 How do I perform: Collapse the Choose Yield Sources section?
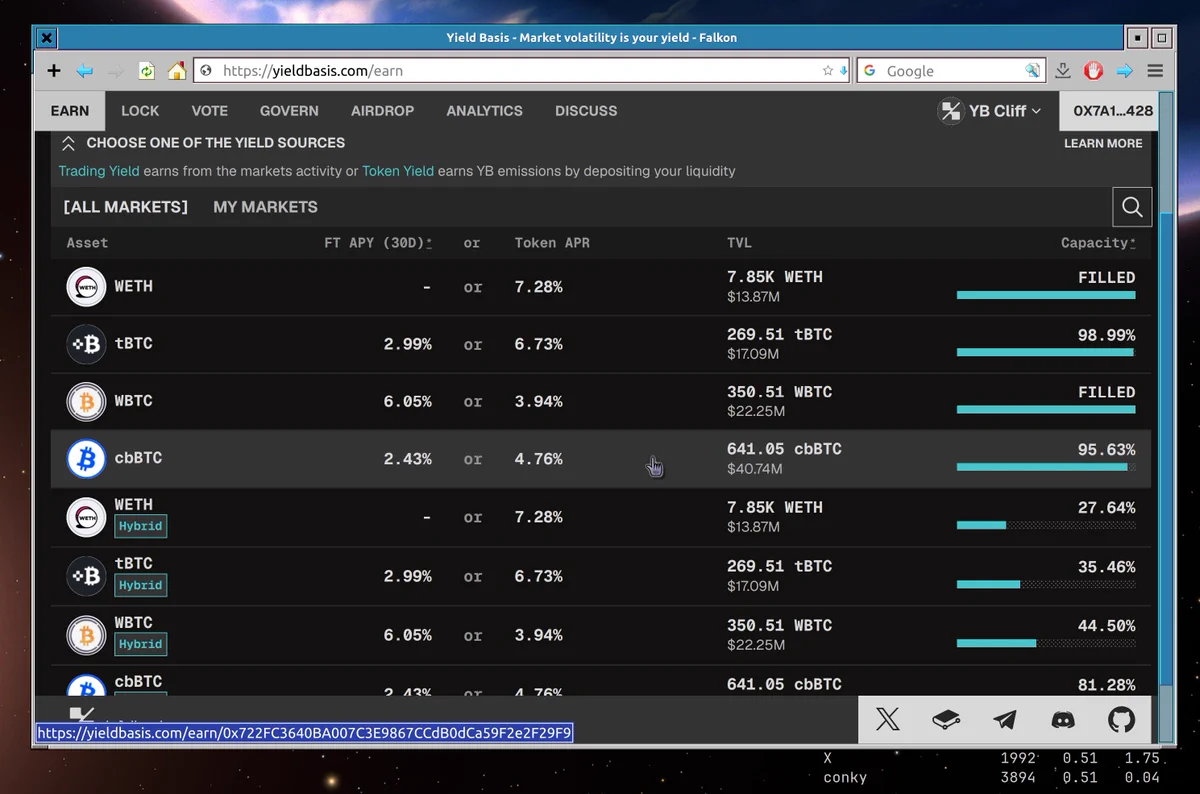pos(68,143)
